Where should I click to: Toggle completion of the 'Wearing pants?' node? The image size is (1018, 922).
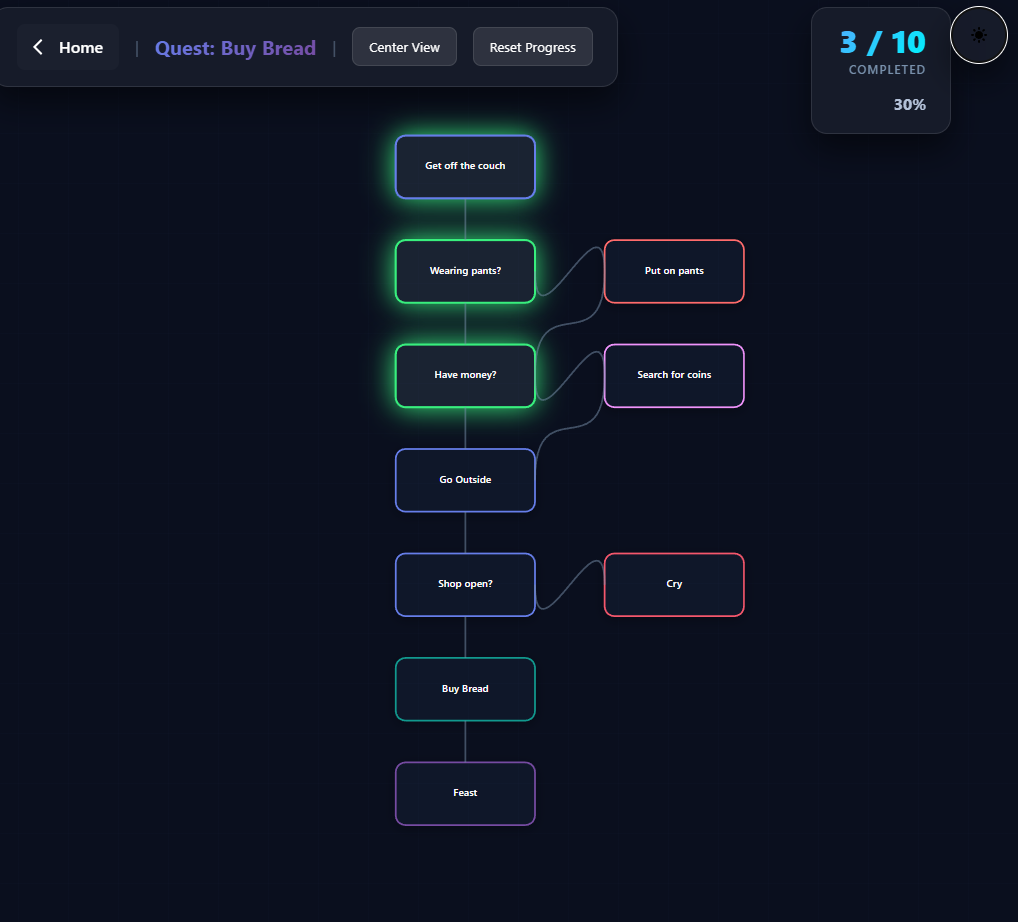point(465,271)
